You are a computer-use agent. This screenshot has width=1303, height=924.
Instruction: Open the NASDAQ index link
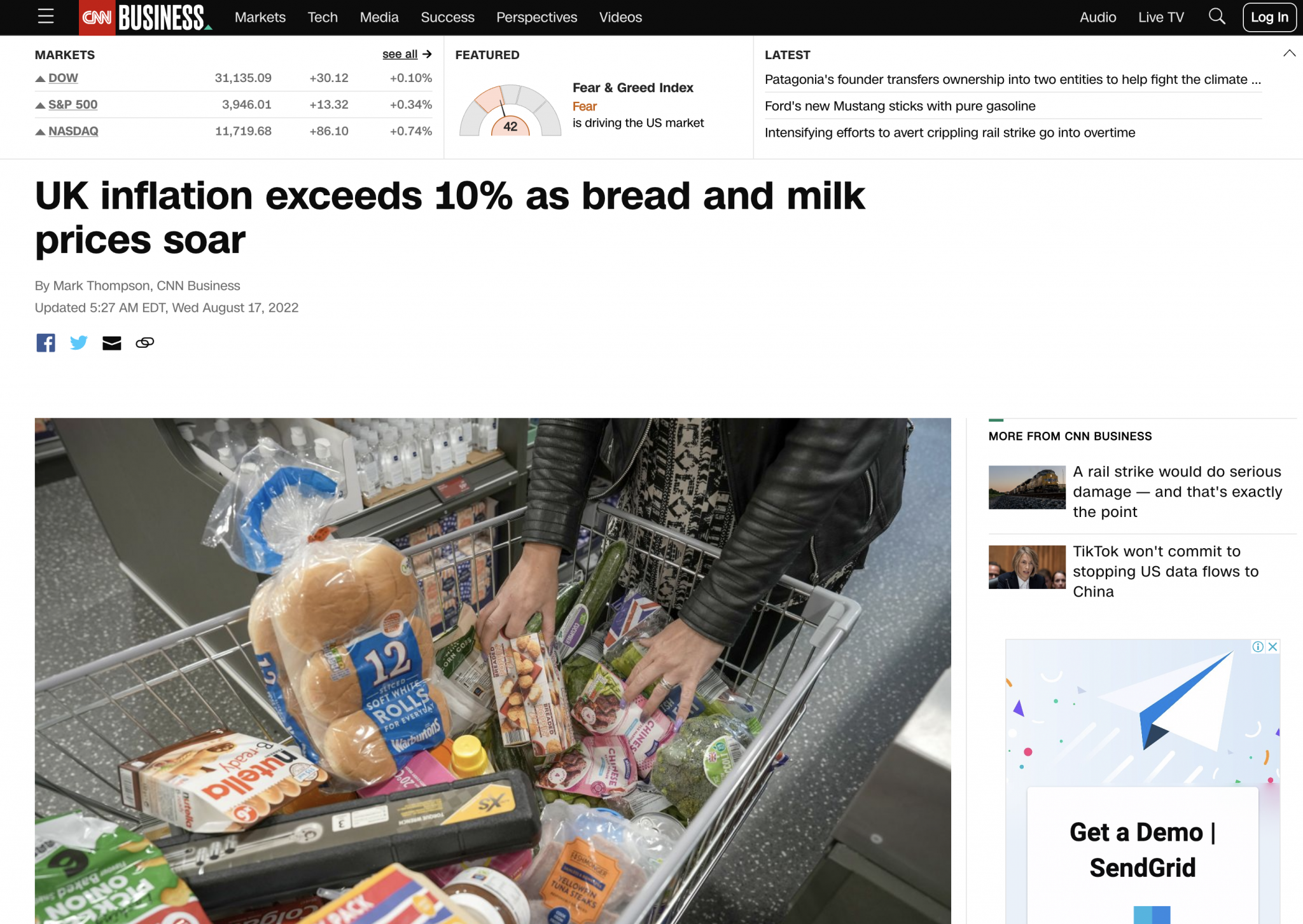73,131
